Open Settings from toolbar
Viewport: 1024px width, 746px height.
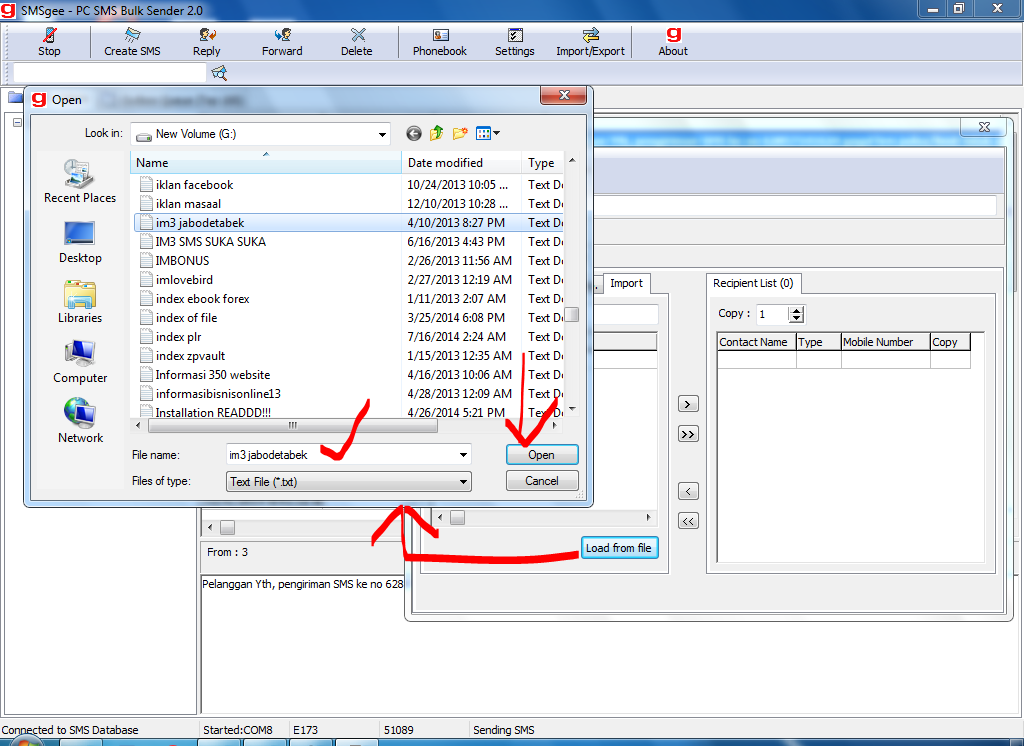[x=515, y=42]
